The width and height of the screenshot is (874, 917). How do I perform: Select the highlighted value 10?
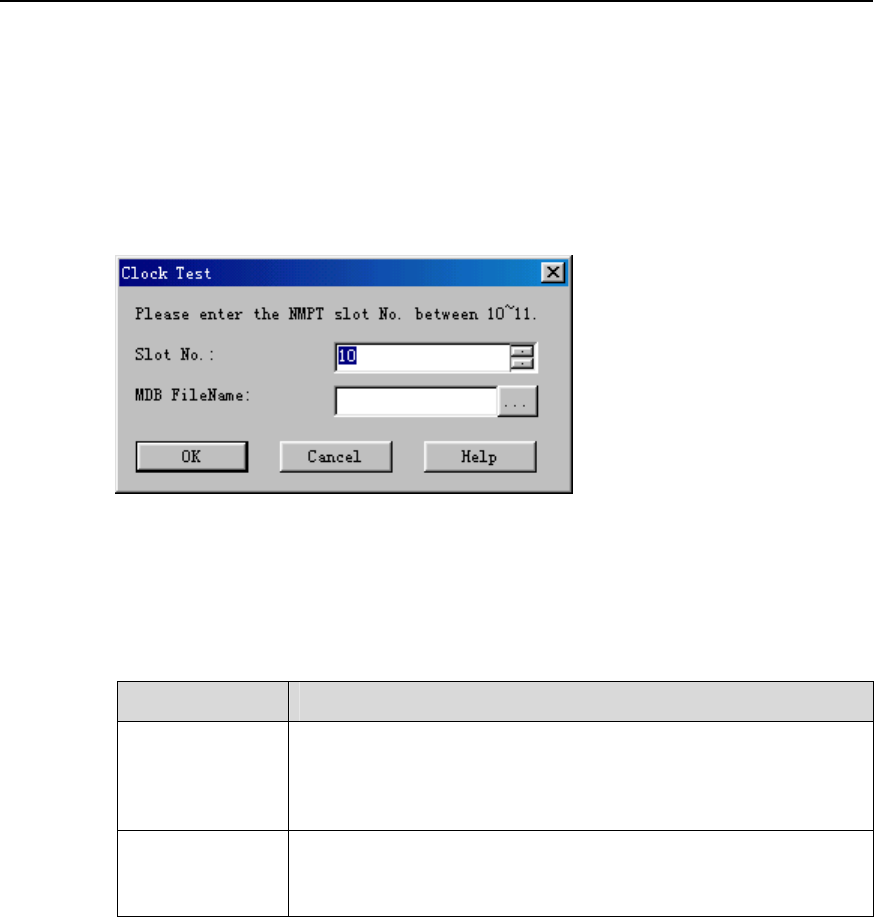click(x=347, y=356)
